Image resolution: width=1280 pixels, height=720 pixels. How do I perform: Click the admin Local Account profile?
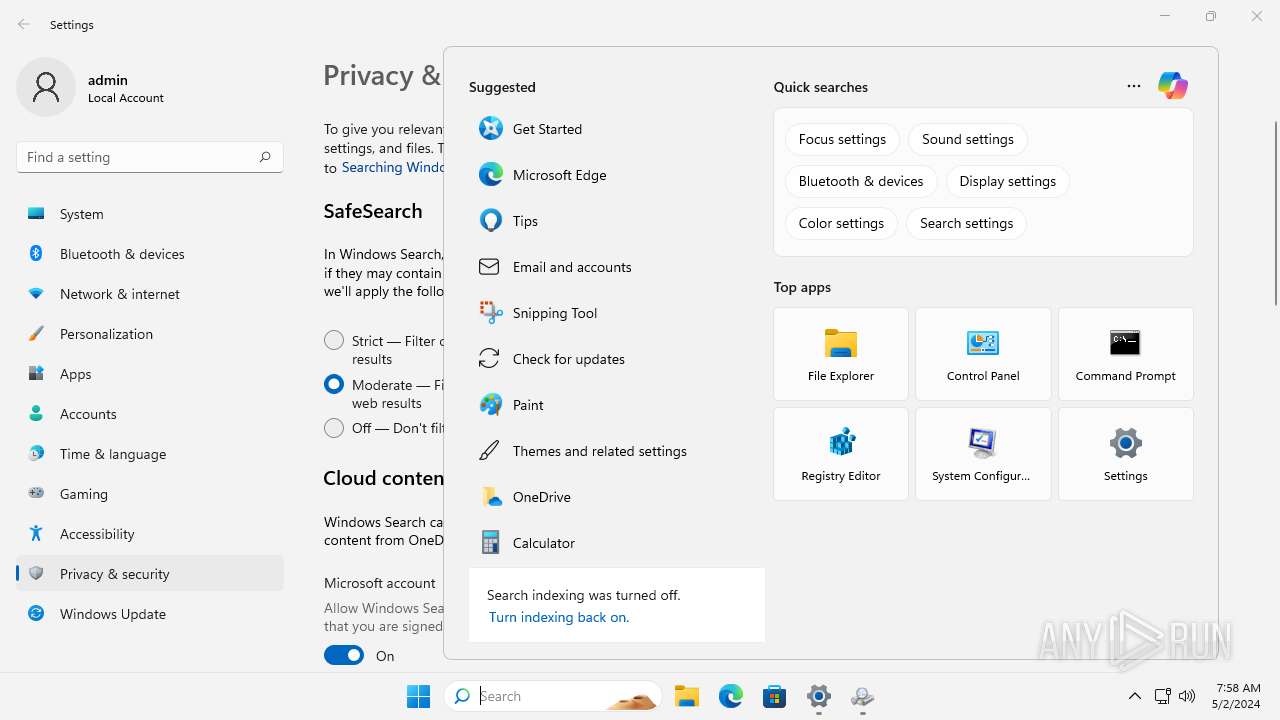(91, 88)
